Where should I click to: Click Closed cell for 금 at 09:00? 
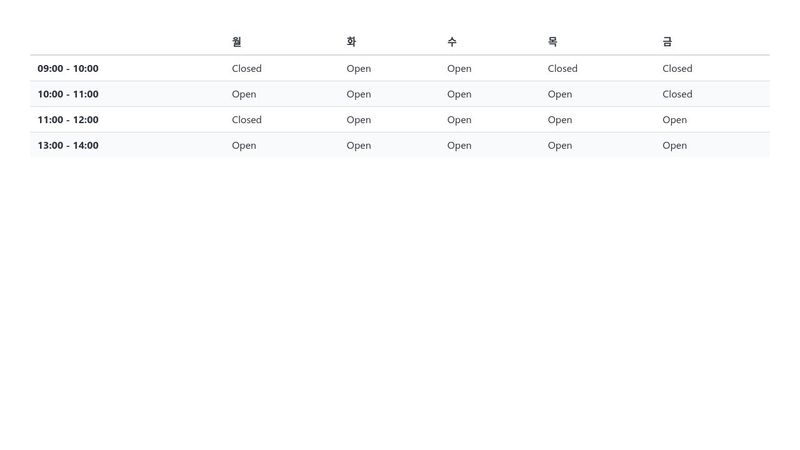pos(677,68)
